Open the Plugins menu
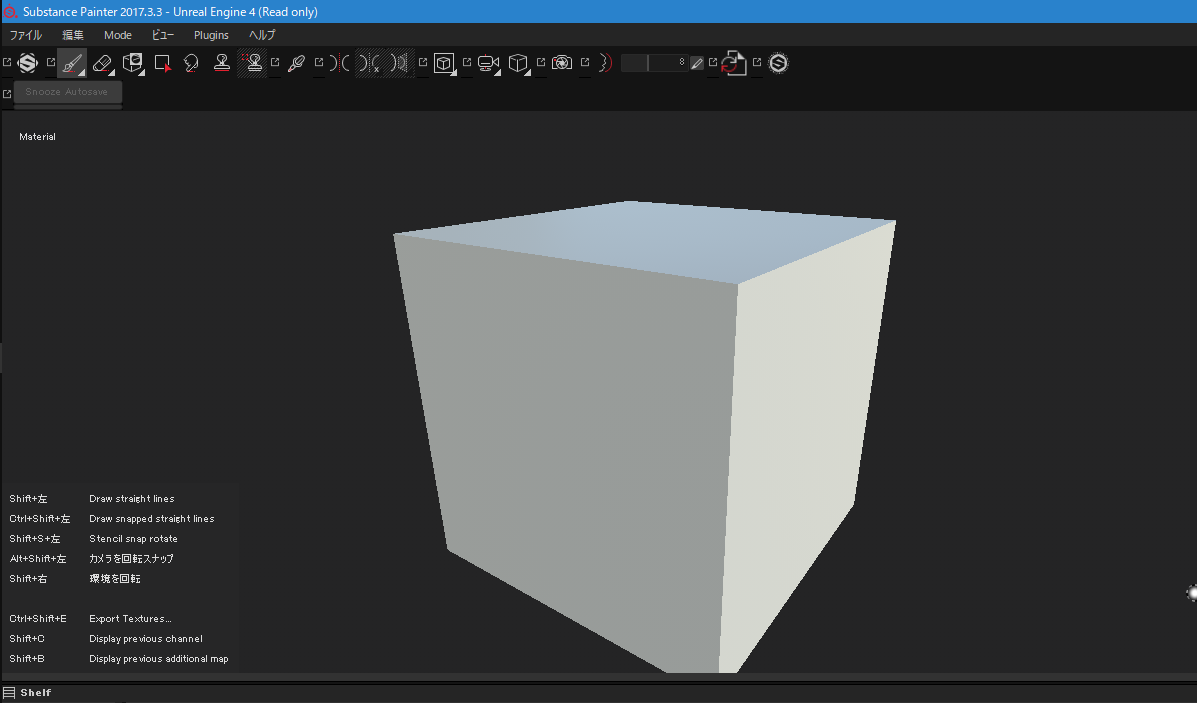Image resolution: width=1197 pixels, height=703 pixels. tap(211, 35)
